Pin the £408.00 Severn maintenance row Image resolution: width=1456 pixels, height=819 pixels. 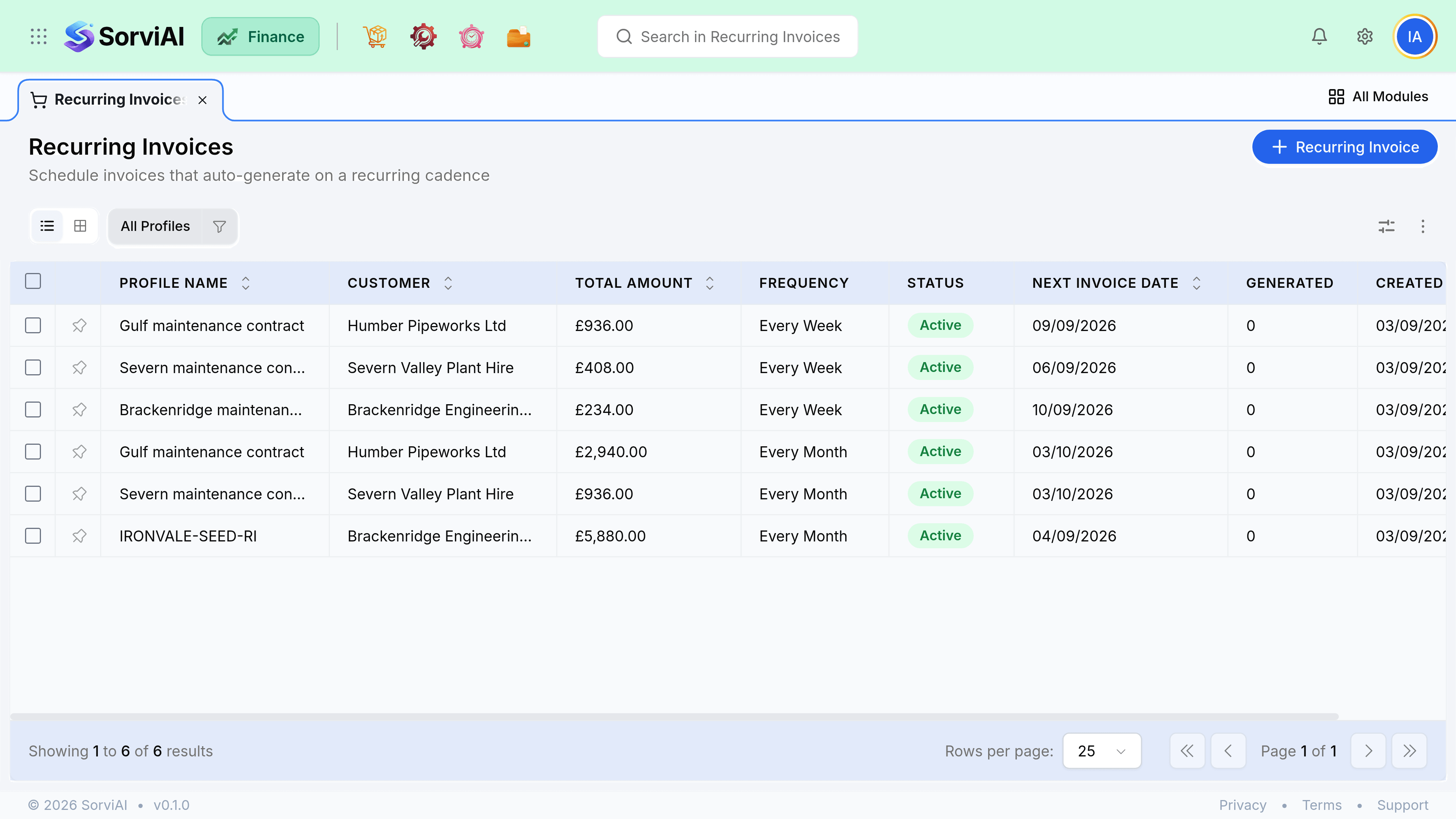[79, 367]
